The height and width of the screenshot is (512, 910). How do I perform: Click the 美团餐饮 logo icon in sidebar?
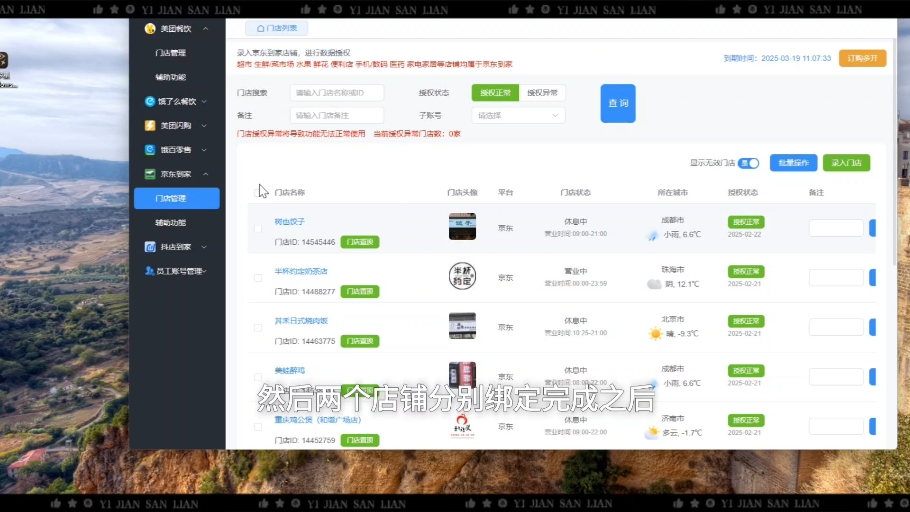tap(150, 28)
